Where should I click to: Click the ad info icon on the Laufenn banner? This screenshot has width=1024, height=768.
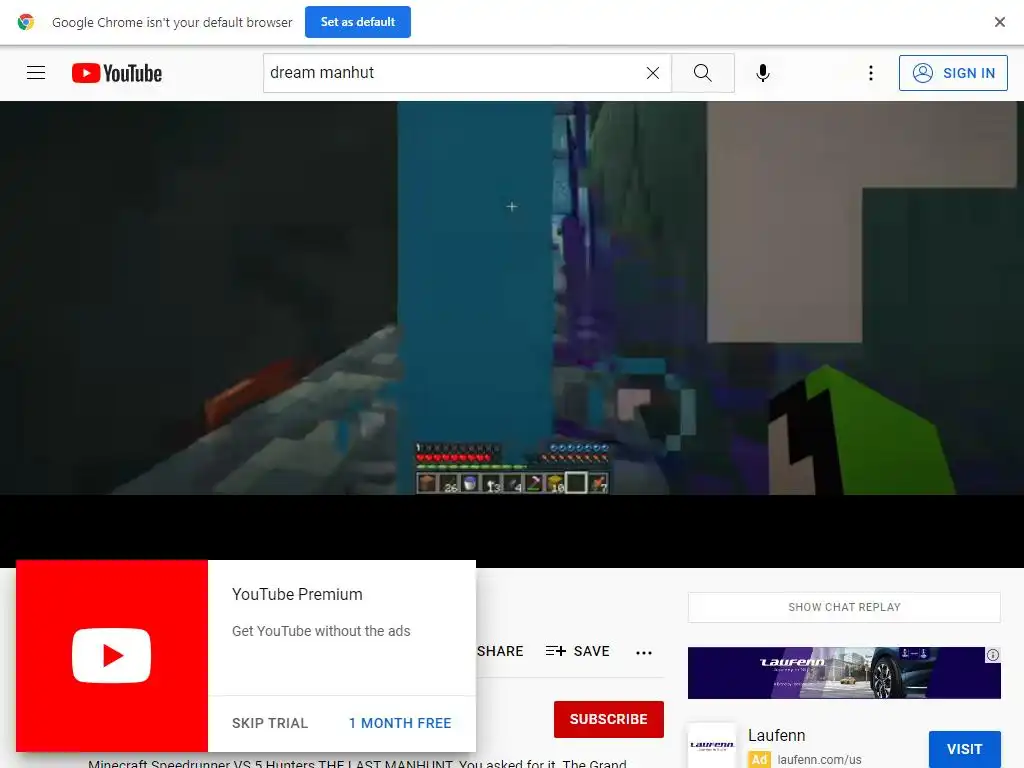click(x=993, y=654)
